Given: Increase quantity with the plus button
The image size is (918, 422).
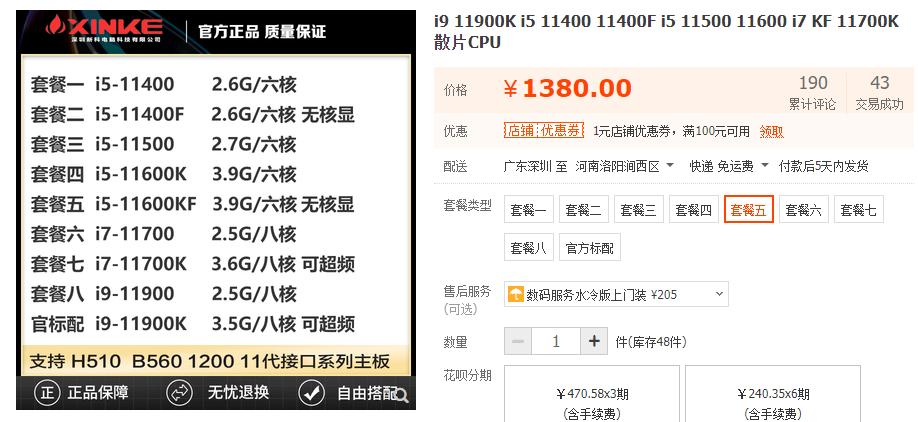Looking at the screenshot, I should tap(594, 341).
